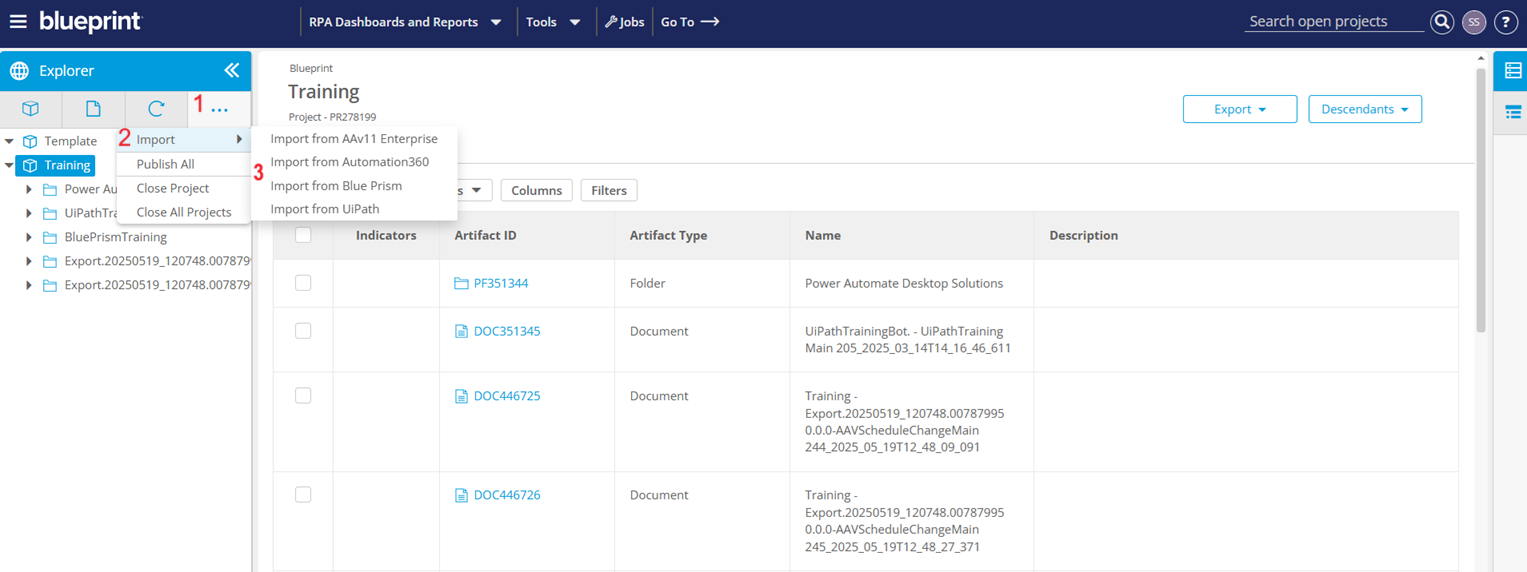Select Import from UiPath
This screenshot has height=572, width=1527.
click(x=354, y=209)
